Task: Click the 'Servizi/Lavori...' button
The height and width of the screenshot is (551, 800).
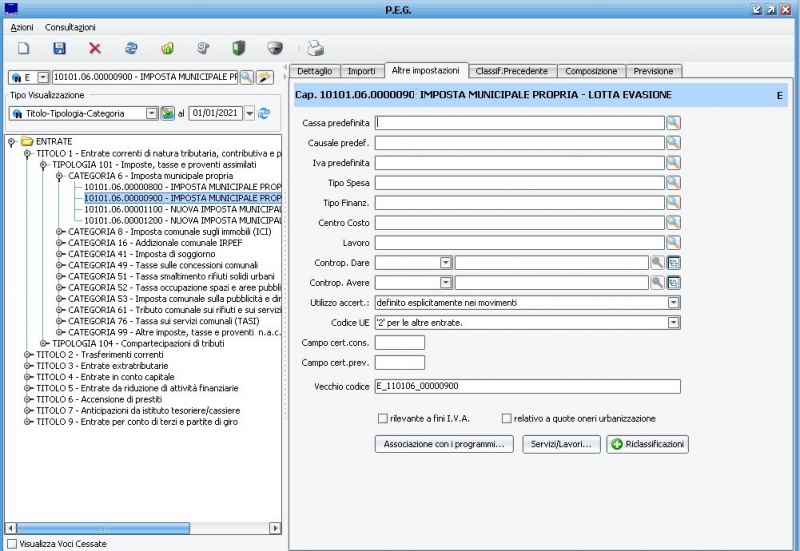Action: click(560, 444)
